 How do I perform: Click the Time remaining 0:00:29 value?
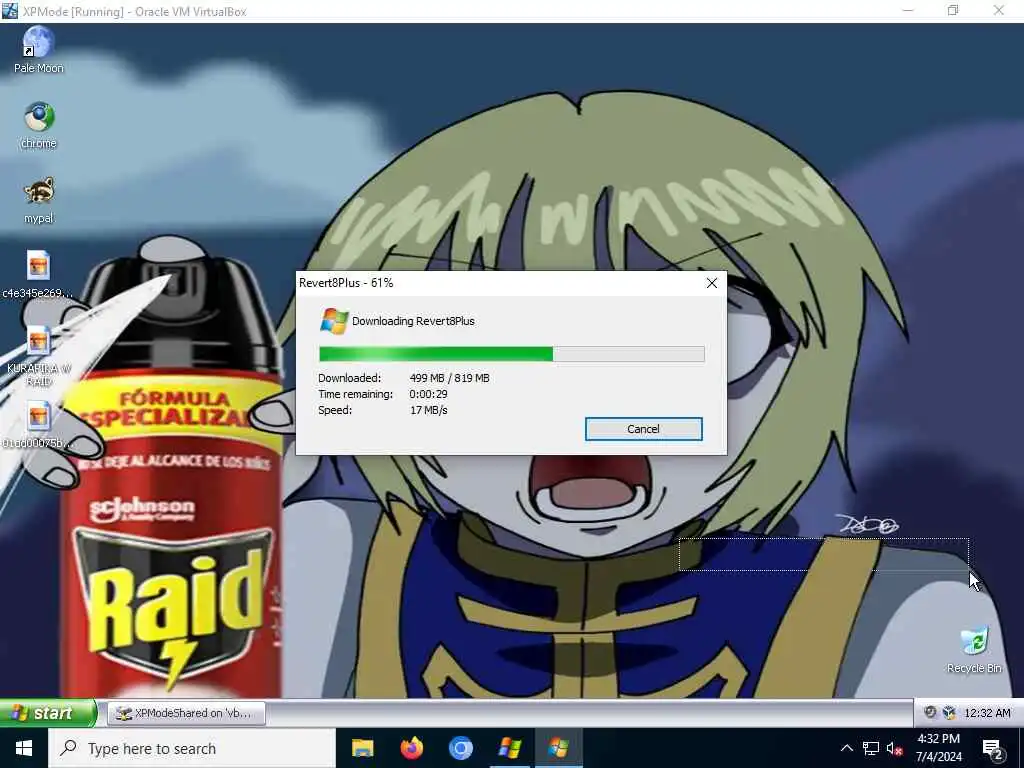click(428, 394)
